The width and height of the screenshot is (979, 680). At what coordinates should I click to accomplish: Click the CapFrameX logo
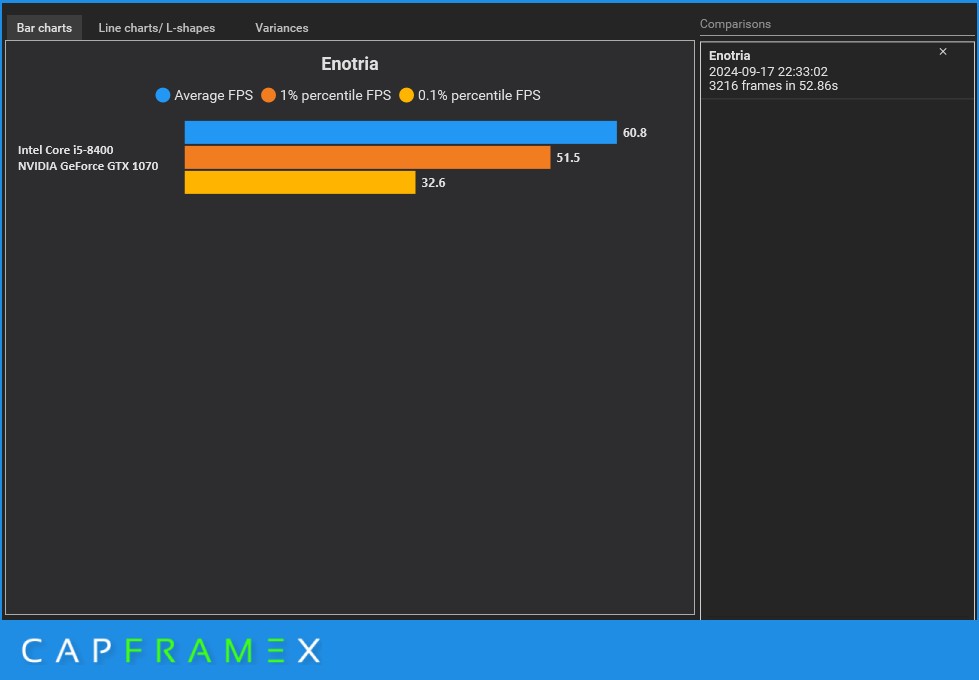(171, 651)
